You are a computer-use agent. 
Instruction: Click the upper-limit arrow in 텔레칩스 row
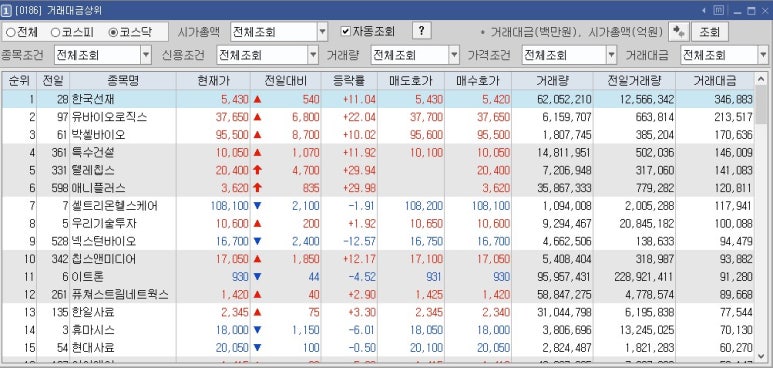click(257, 170)
